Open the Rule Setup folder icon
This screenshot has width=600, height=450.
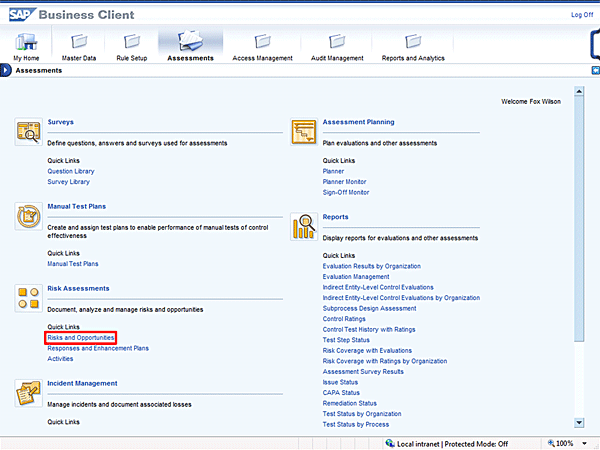click(x=132, y=41)
